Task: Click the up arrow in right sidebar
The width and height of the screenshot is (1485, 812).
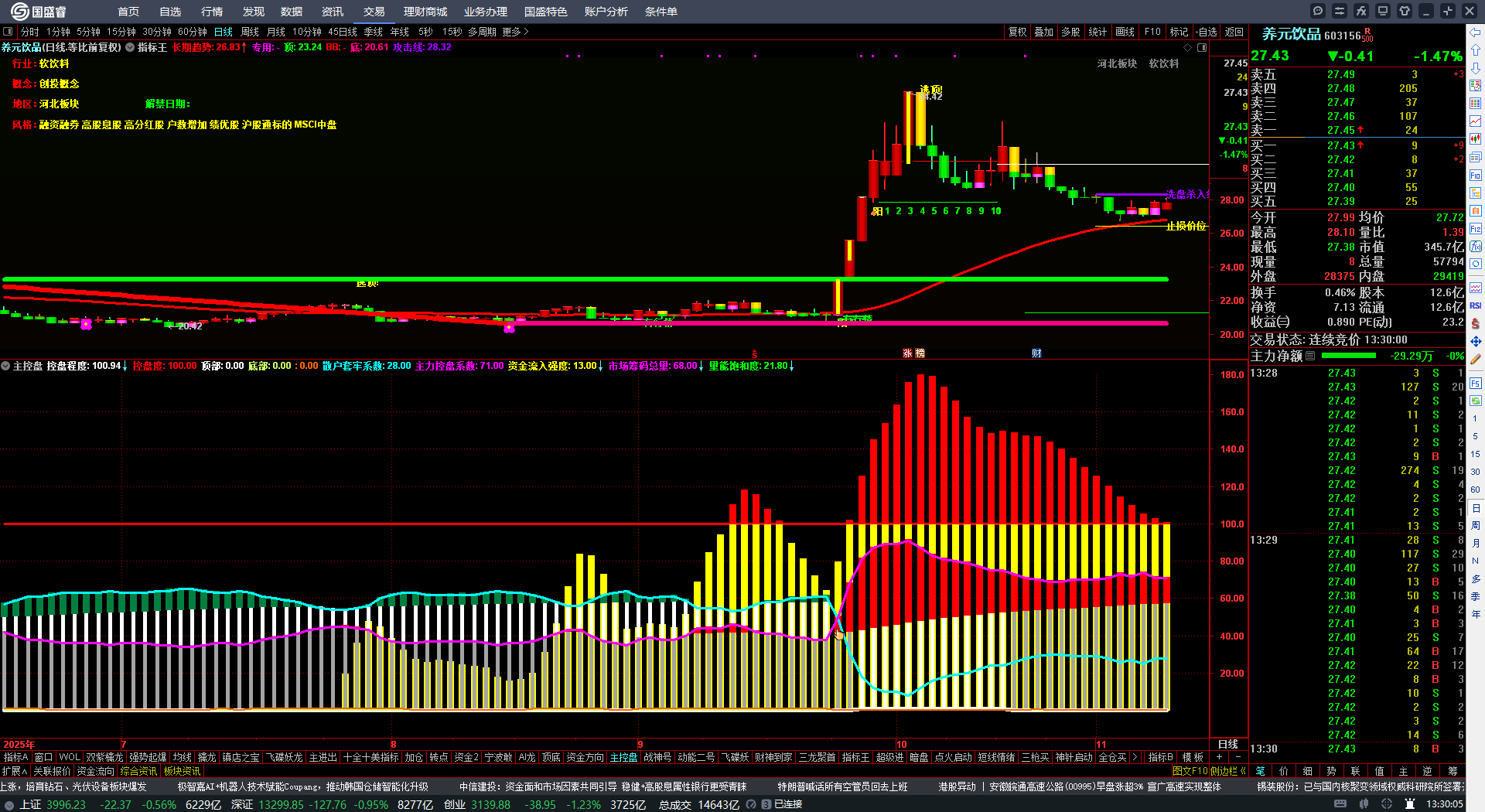Action: (x=1476, y=50)
